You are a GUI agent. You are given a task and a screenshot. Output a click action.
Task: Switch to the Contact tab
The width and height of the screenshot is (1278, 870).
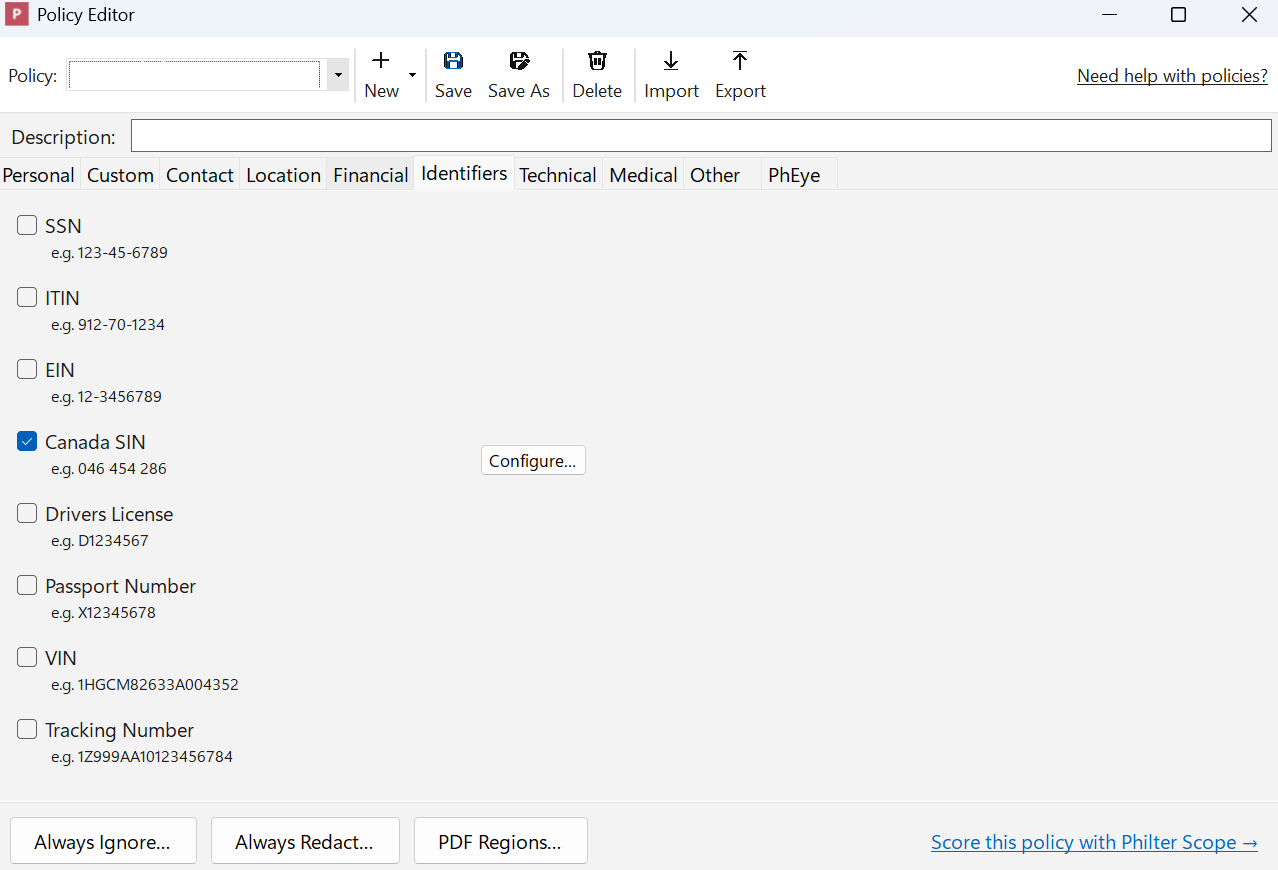pyautogui.click(x=200, y=175)
